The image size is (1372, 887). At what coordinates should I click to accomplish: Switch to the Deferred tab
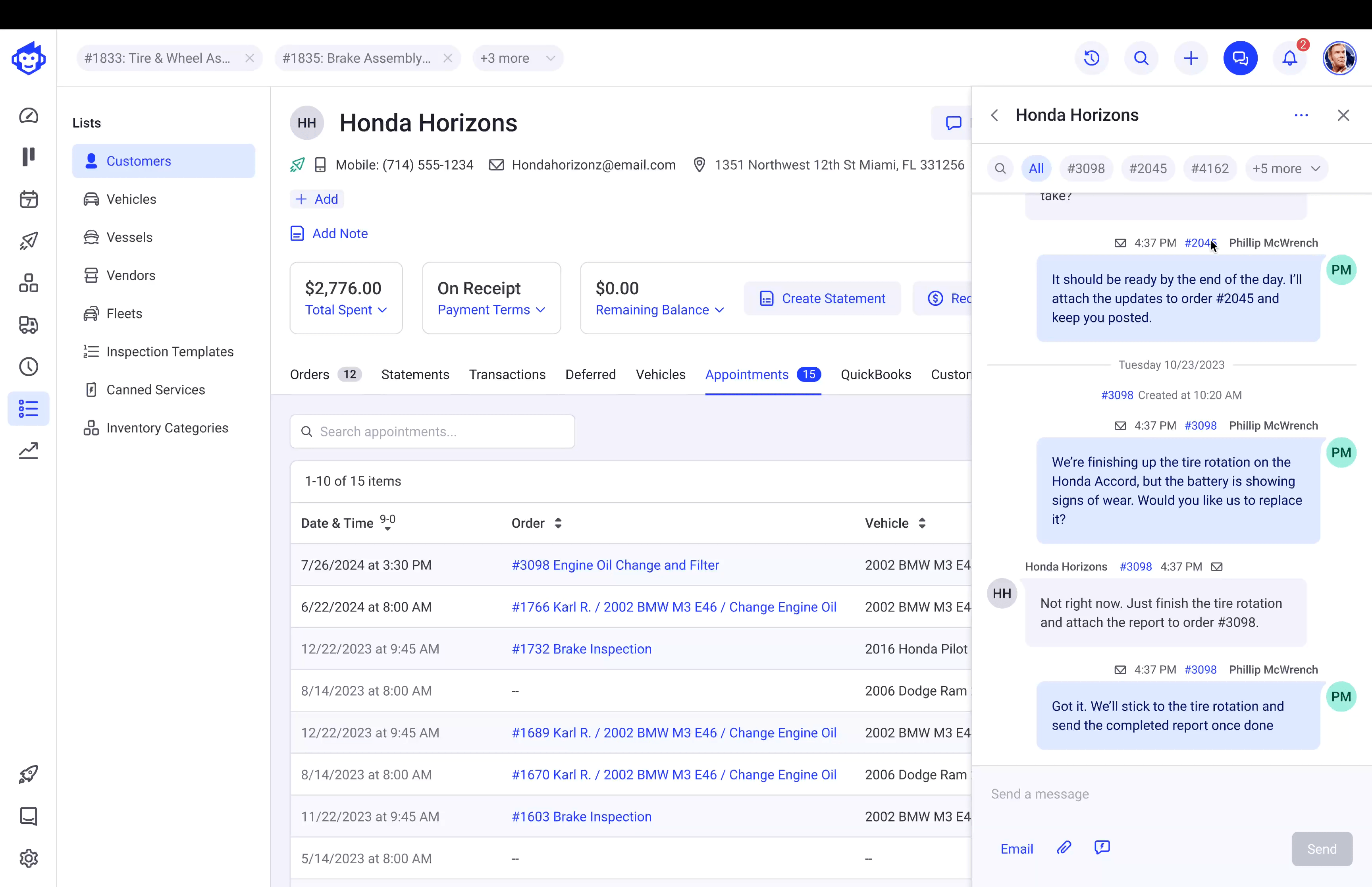point(591,374)
